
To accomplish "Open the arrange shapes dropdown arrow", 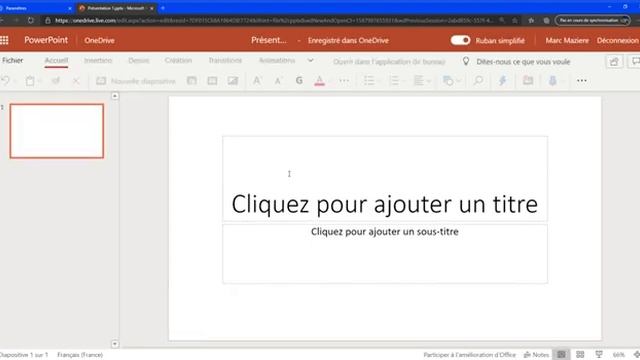I will (x=458, y=81).
